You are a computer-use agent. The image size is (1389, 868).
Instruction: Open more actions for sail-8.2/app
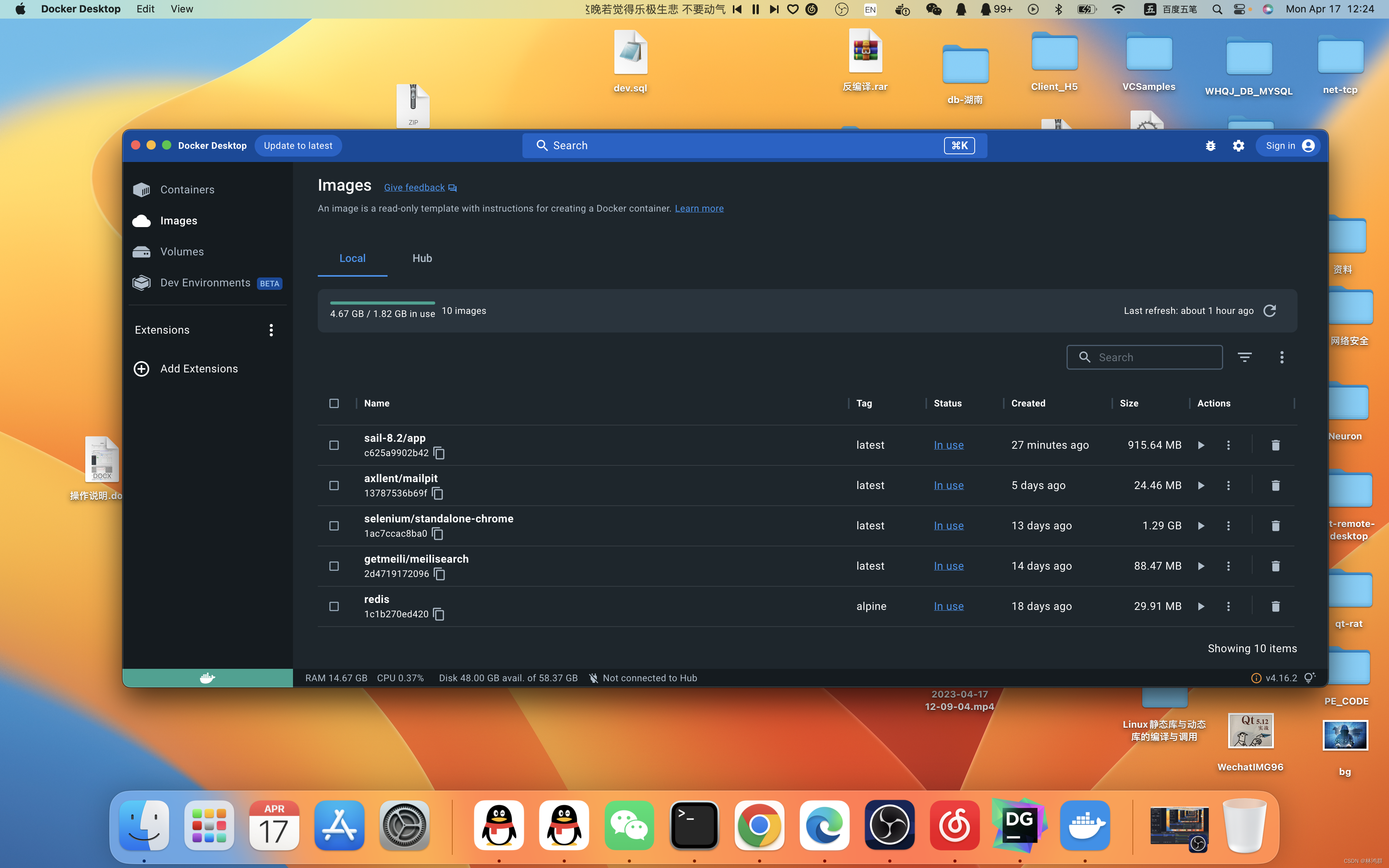[1228, 446]
